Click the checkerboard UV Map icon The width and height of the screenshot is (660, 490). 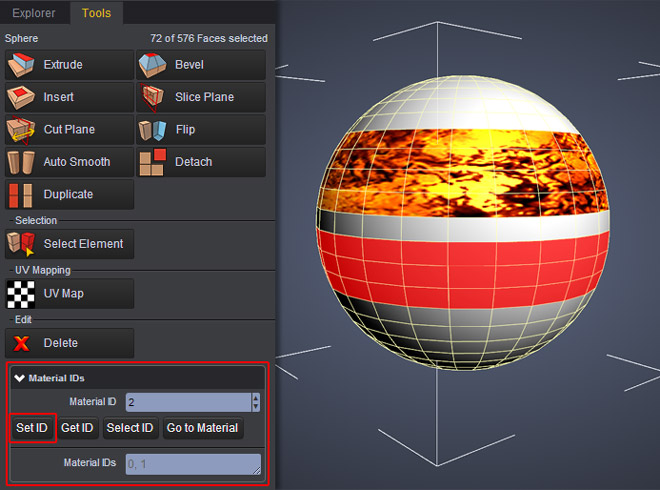[x=21, y=294]
